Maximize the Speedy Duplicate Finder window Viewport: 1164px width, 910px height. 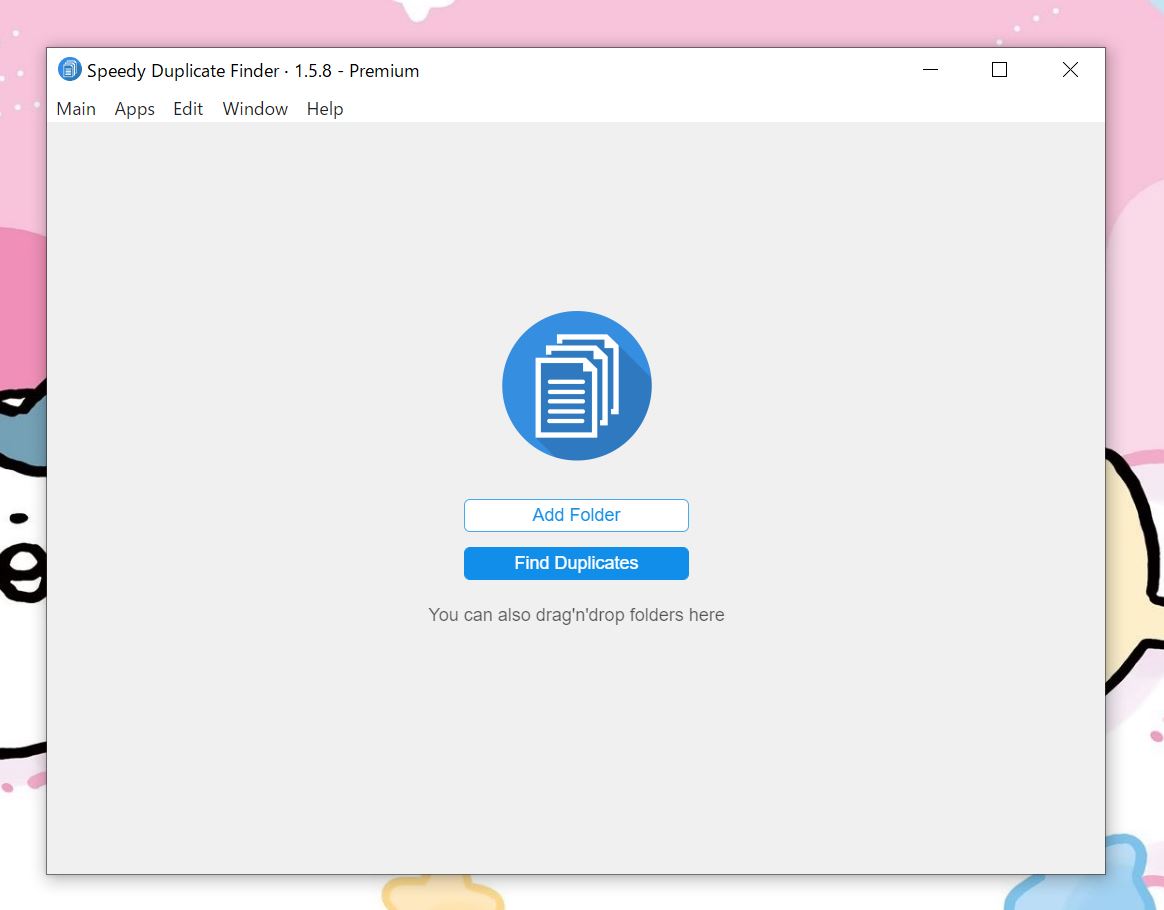coord(999,70)
